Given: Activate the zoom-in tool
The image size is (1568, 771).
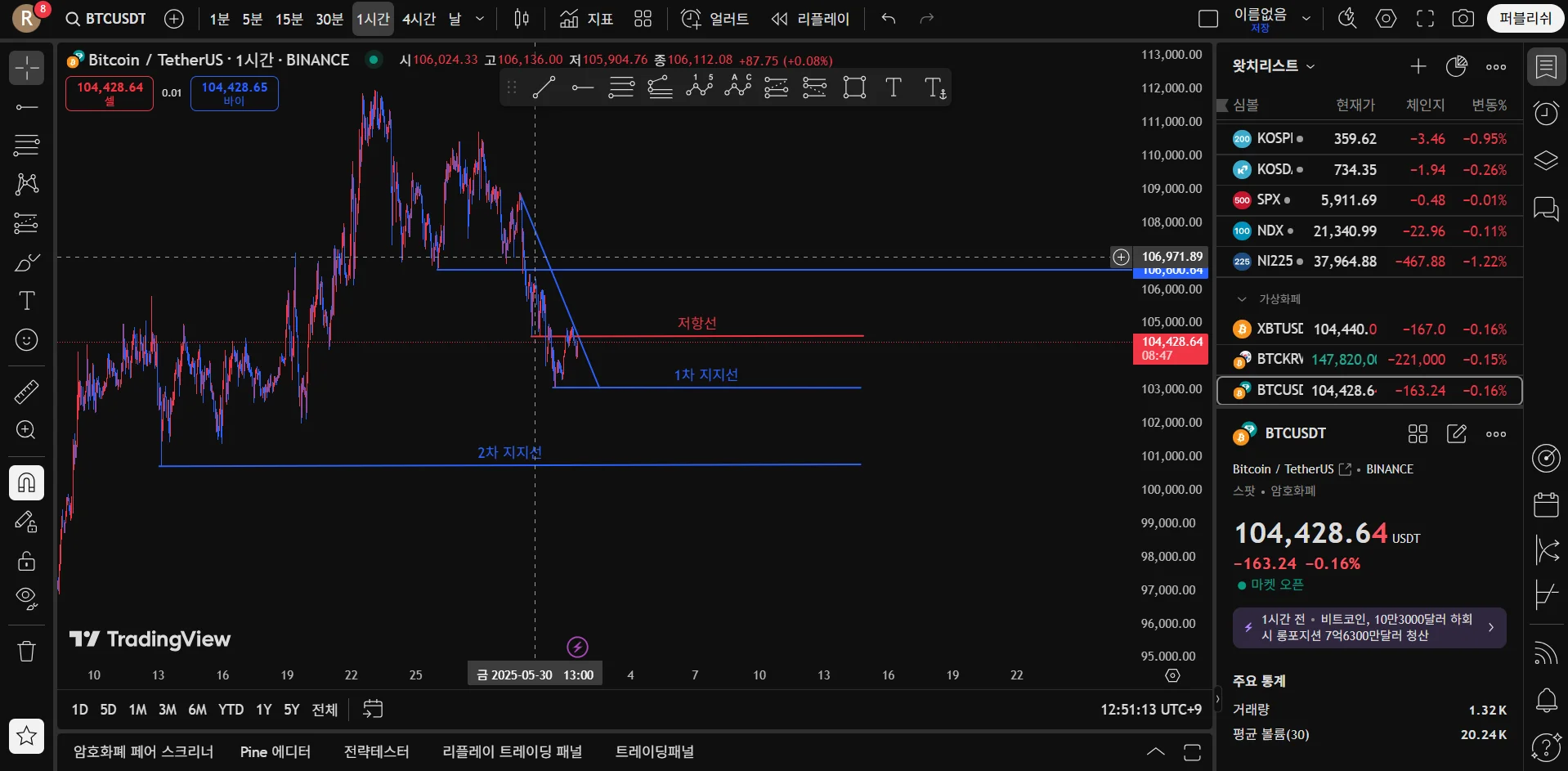Looking at the screenshot, I should pos(27,430).
